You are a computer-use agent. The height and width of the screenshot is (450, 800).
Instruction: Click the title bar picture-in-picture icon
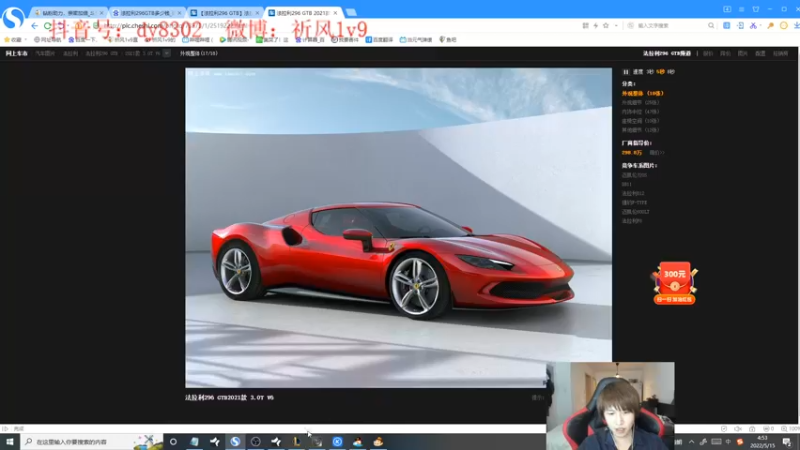click(727, 9)
